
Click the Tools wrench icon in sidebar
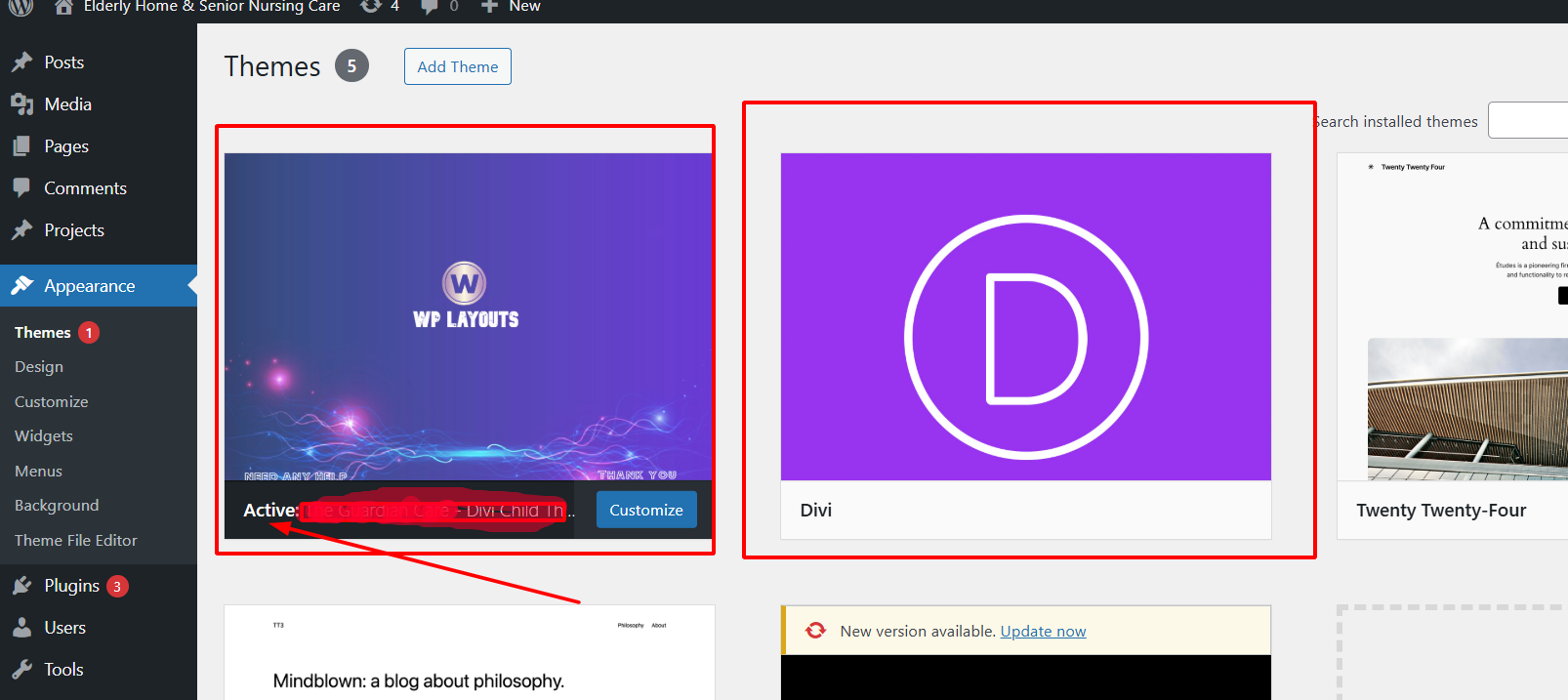(x=22, y=670)
